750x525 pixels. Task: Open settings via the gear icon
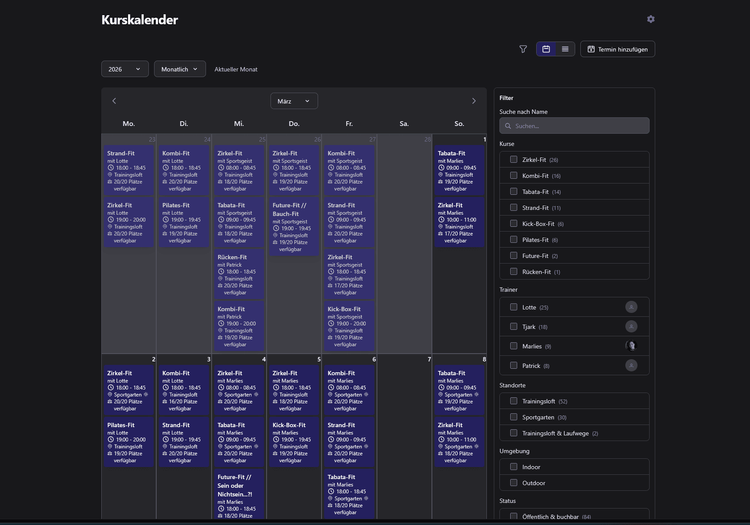(651, 19)
